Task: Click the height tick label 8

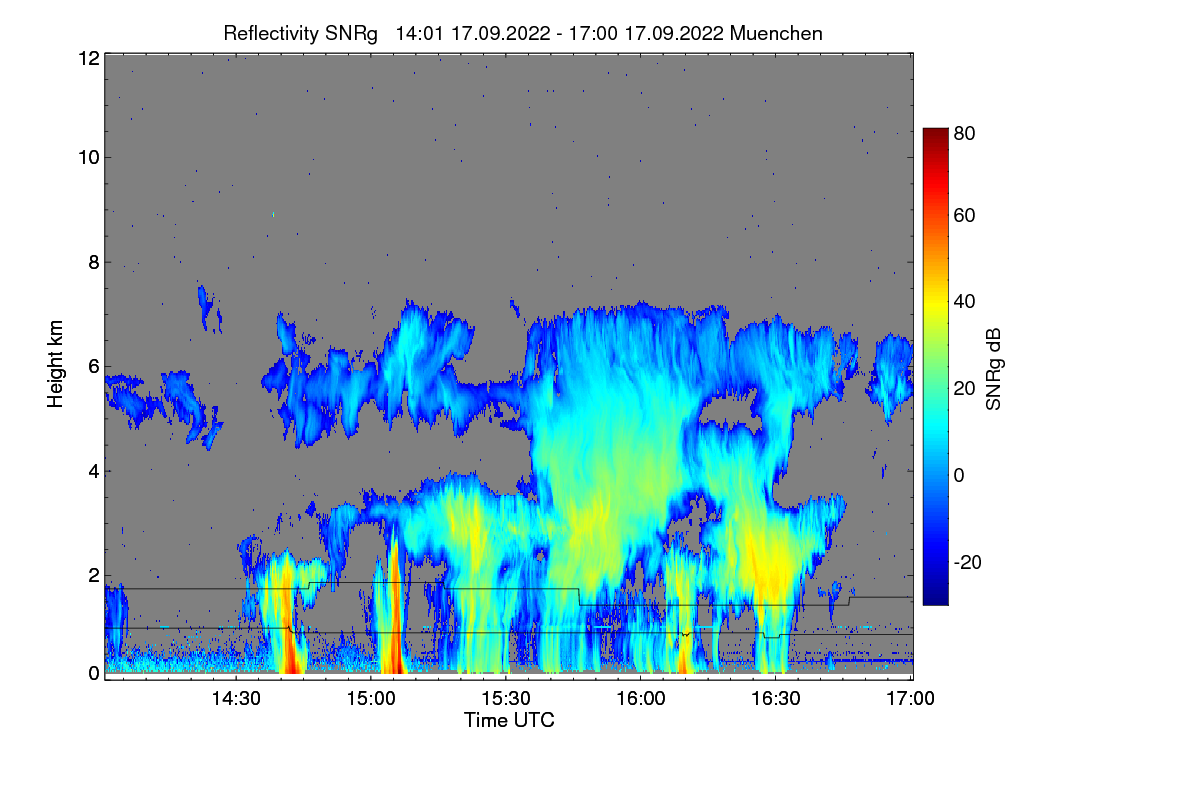Action: pyautogui.click(x=93, y=263)
